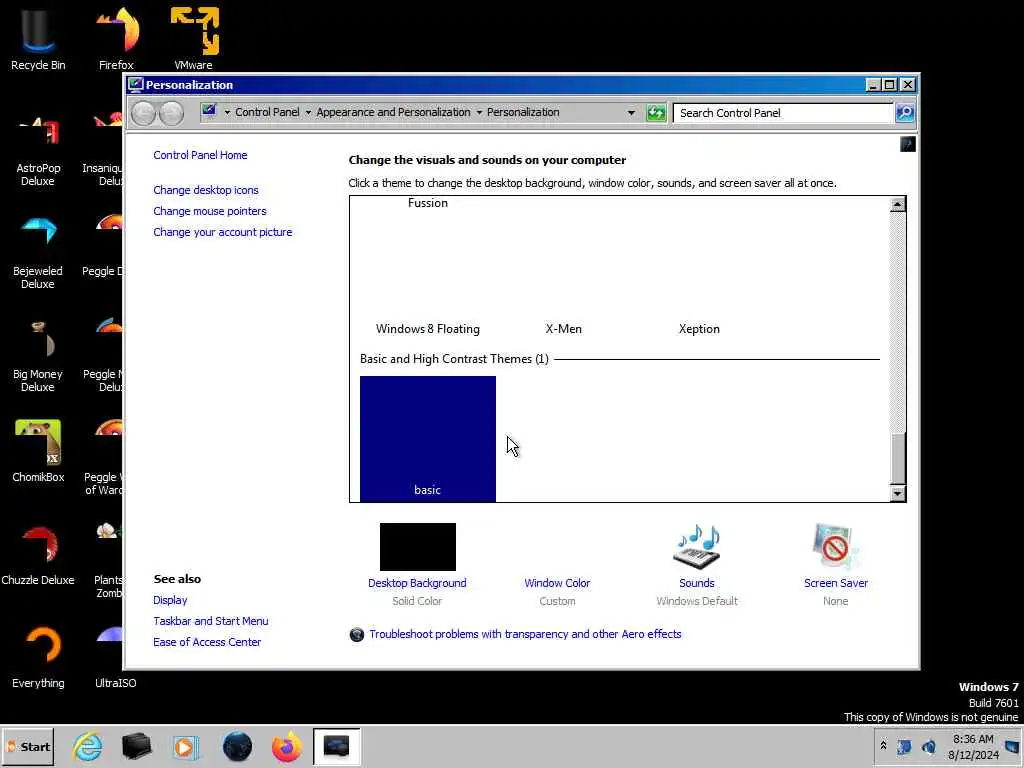Open Firefox from the taskbar
This screenshot has height=768, width=1024.
286,746
